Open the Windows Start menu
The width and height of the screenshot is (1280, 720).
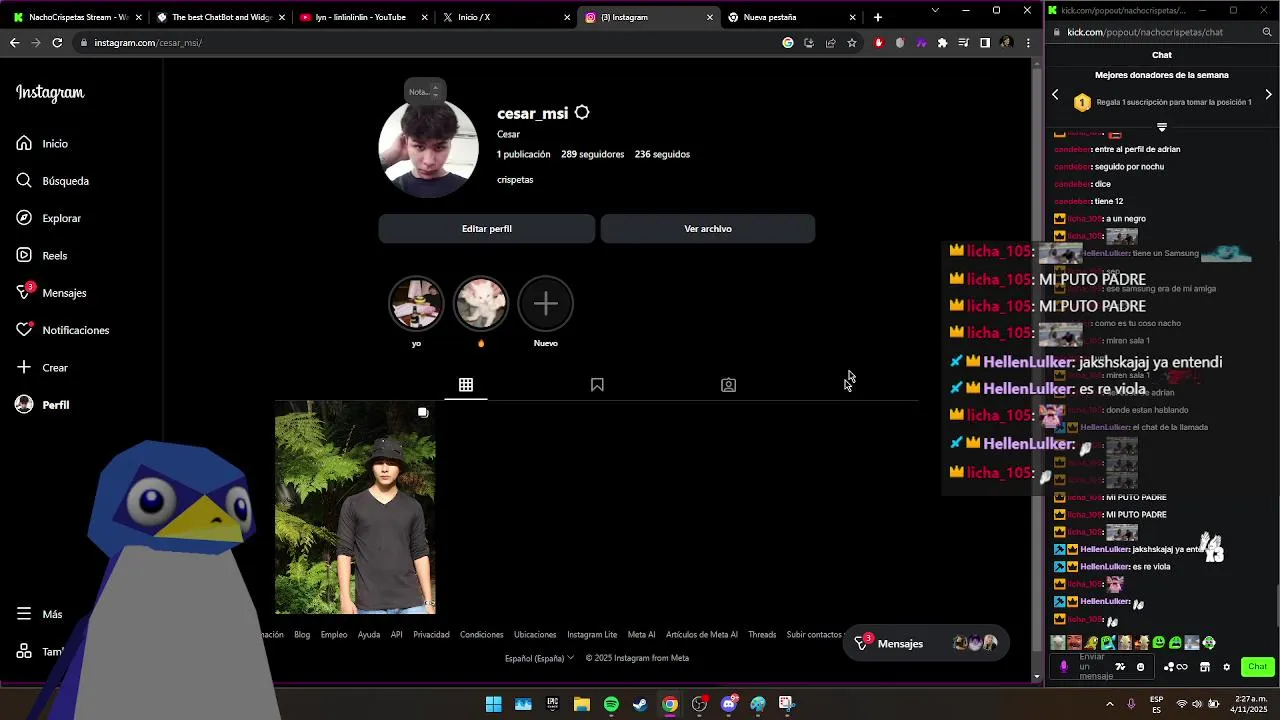tap(494, 704)
